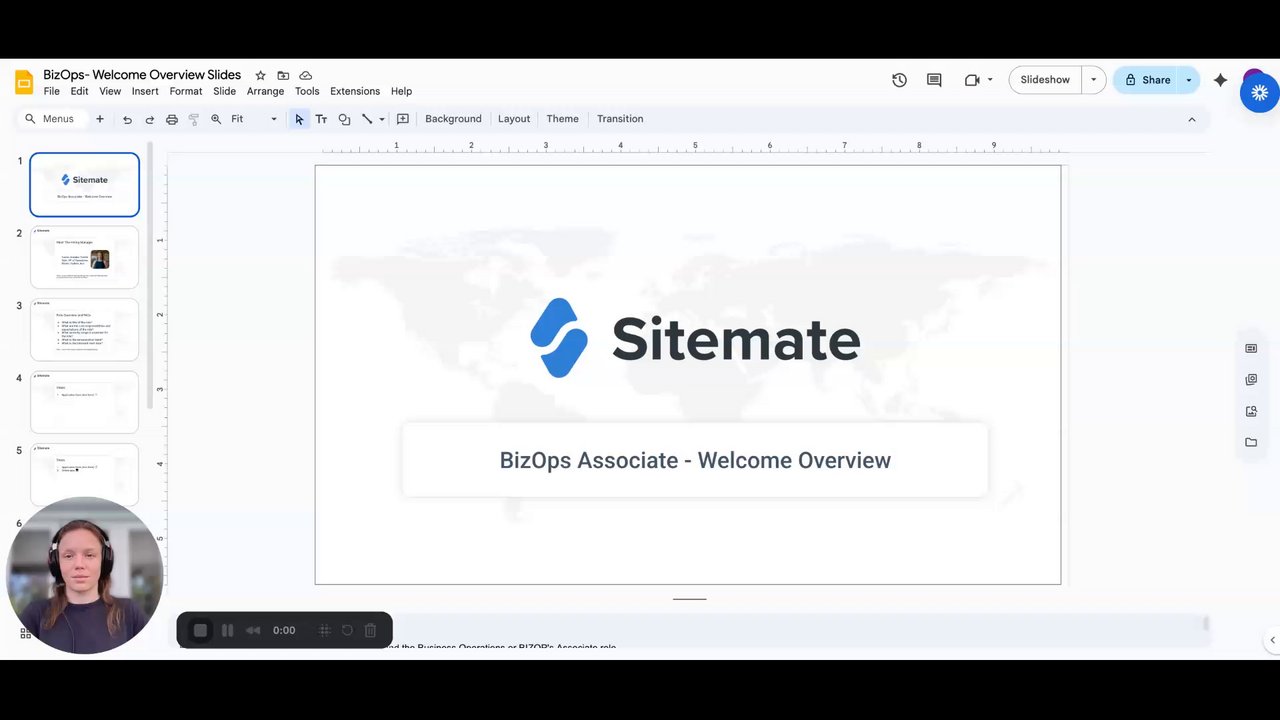Open video meeting dropdown arrow
1280x720 pixels.
tap(990, 80)
